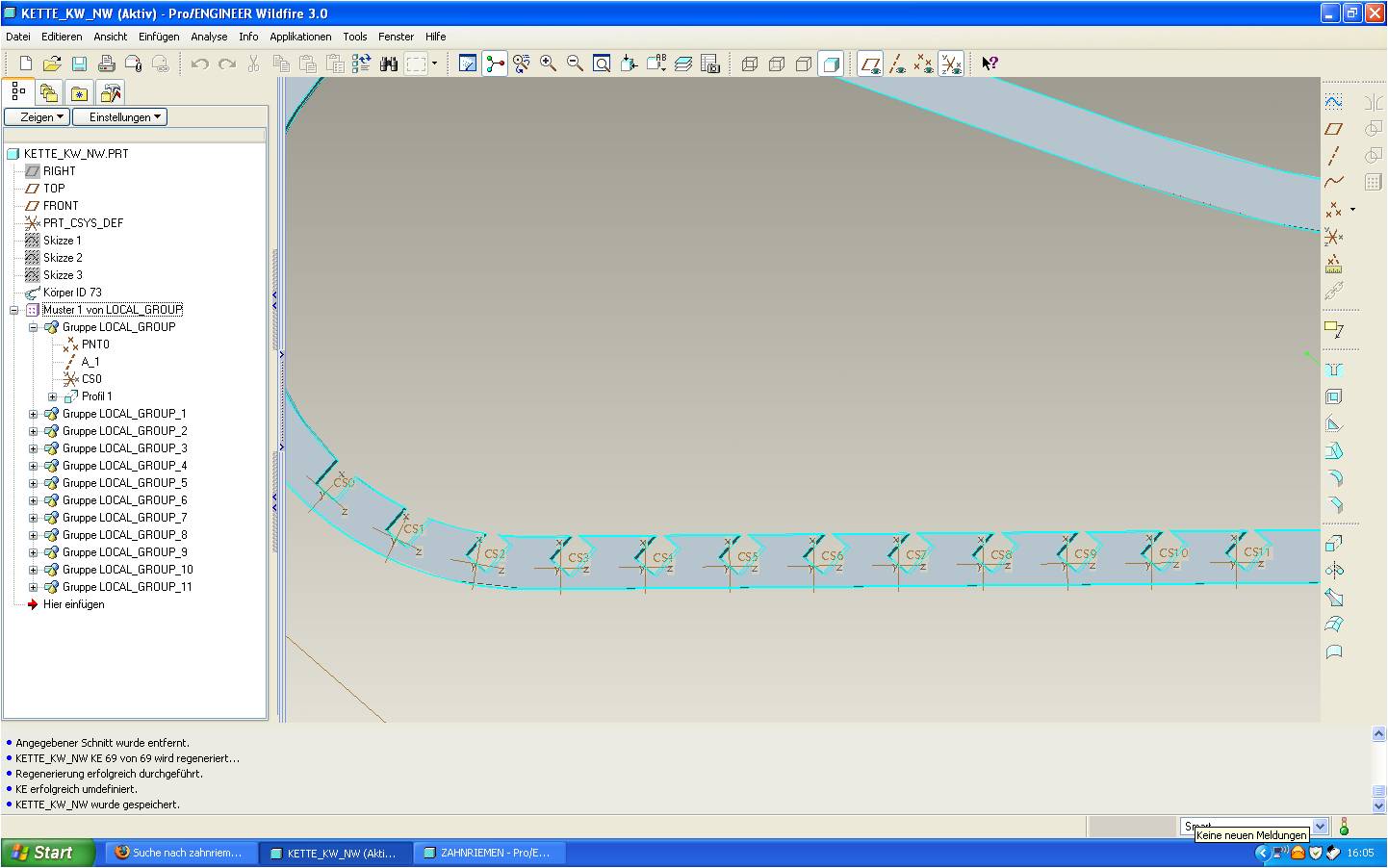
Task: Switch to the model tree tab
Action: (18, 92)
